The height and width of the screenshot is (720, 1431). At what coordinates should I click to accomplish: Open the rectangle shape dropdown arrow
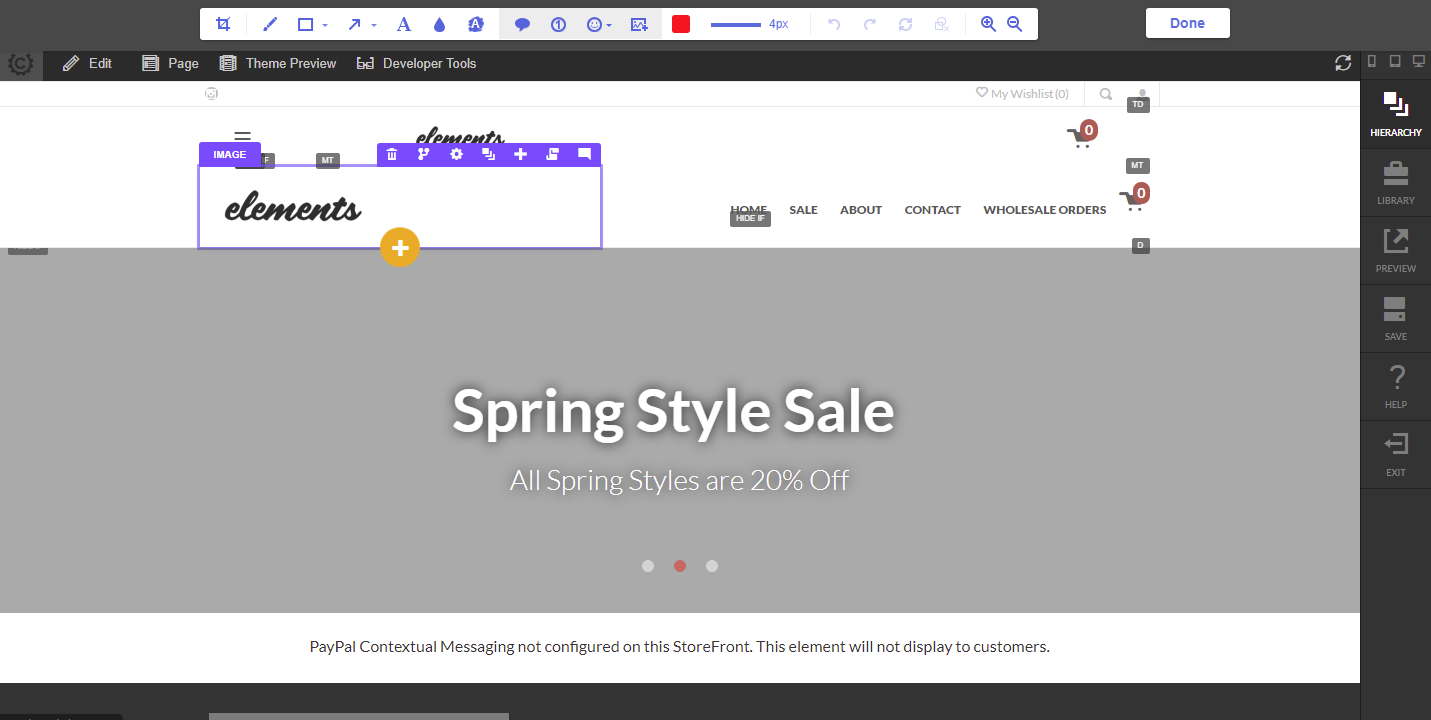(325, 25)
